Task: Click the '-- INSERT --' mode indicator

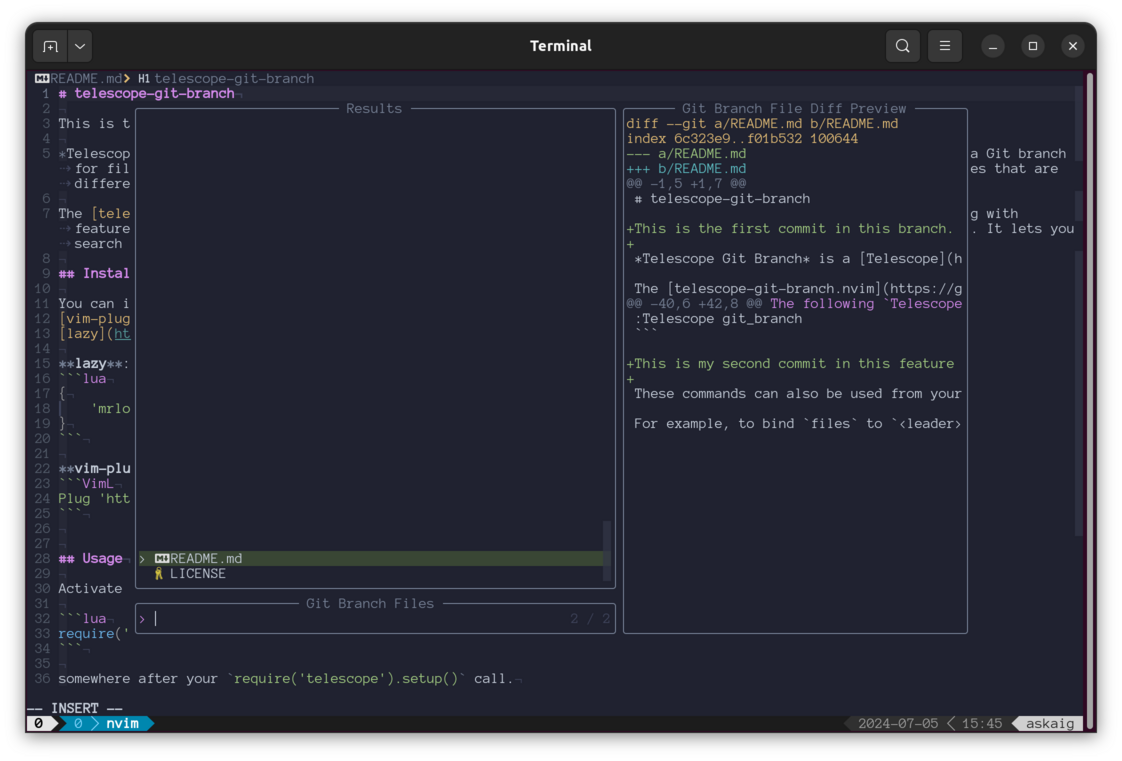Action: [75, 708]
